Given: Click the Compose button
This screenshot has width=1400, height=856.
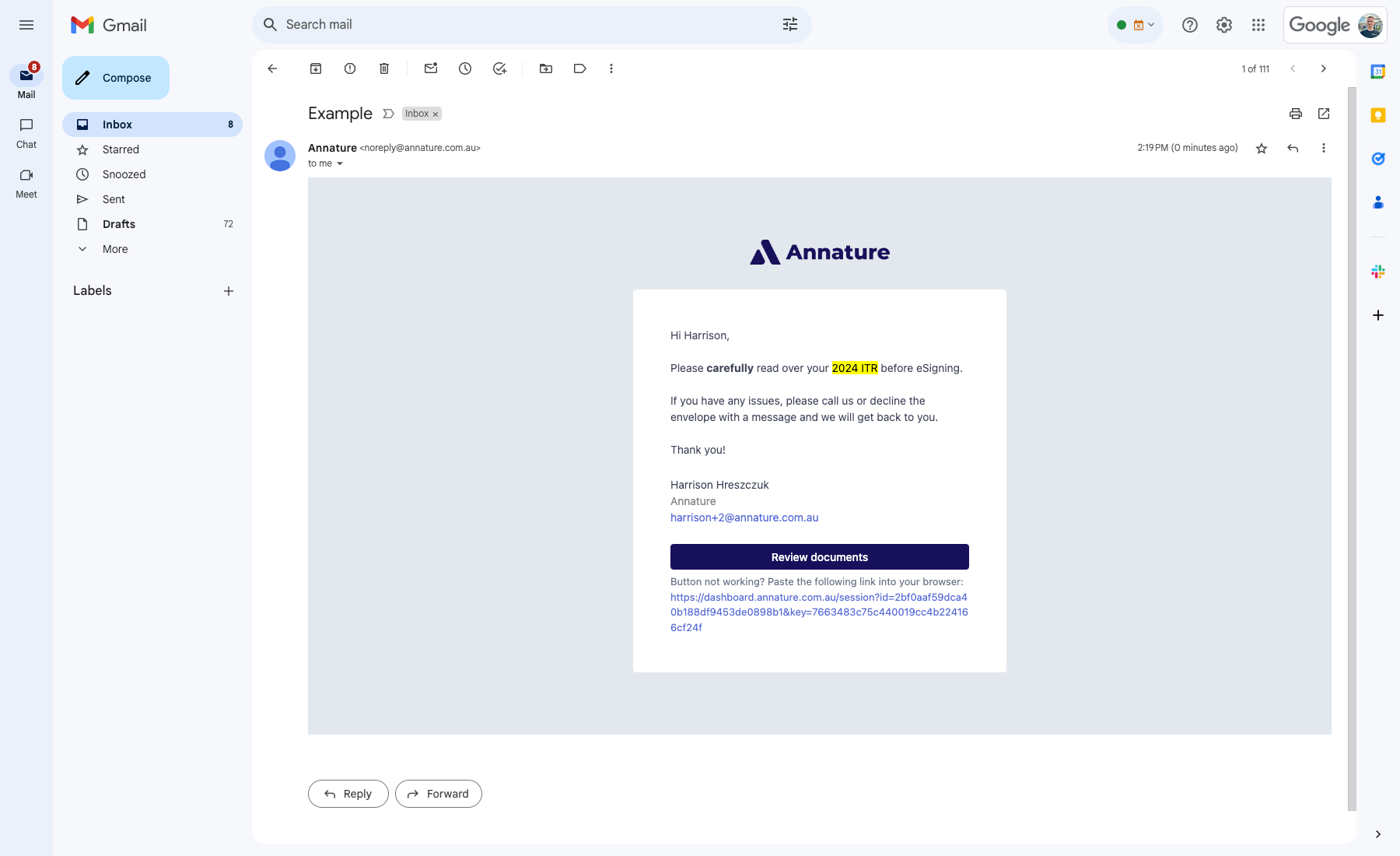Looking at the screenshot, I should [116, 78].
